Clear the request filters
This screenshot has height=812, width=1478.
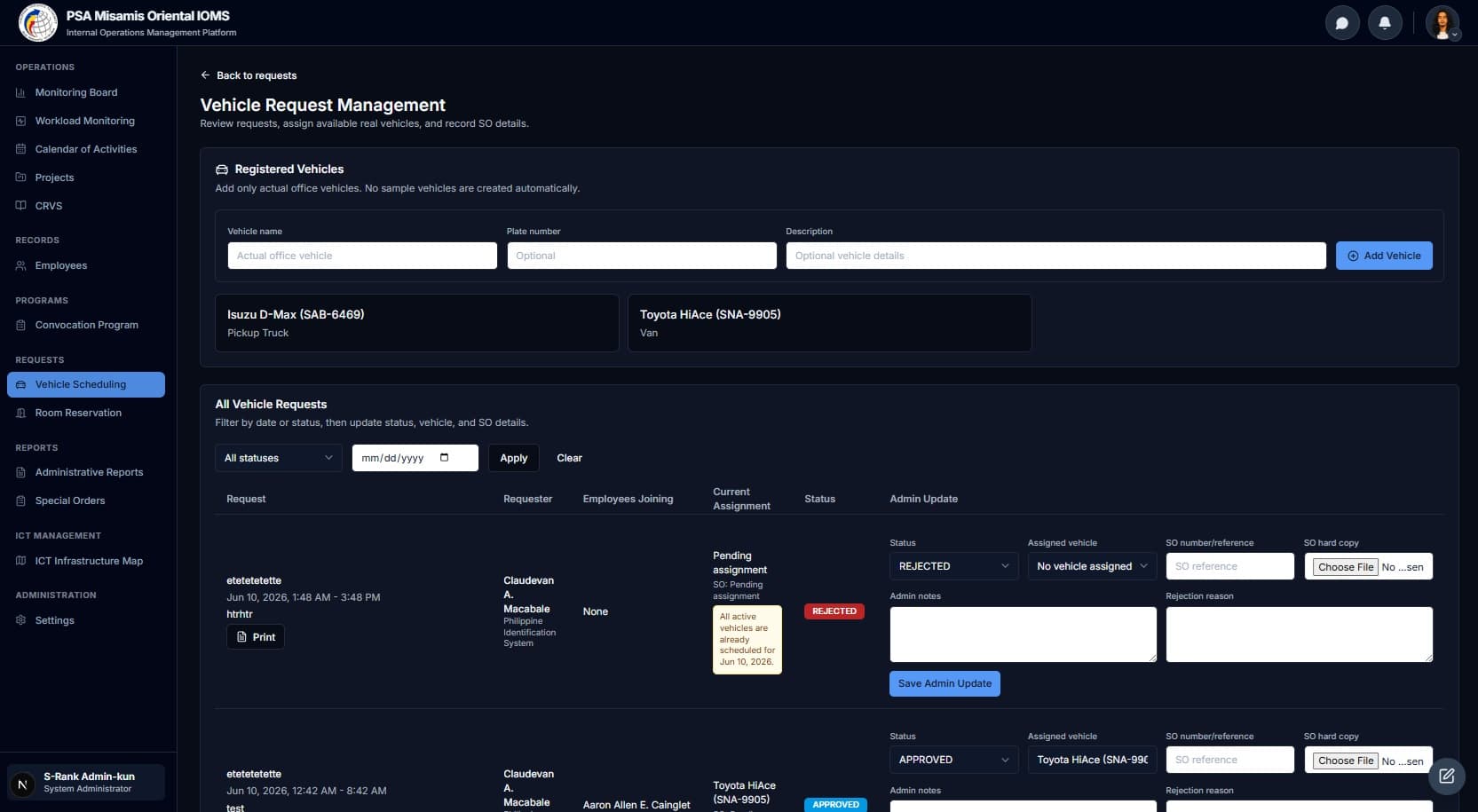point(569,458)
